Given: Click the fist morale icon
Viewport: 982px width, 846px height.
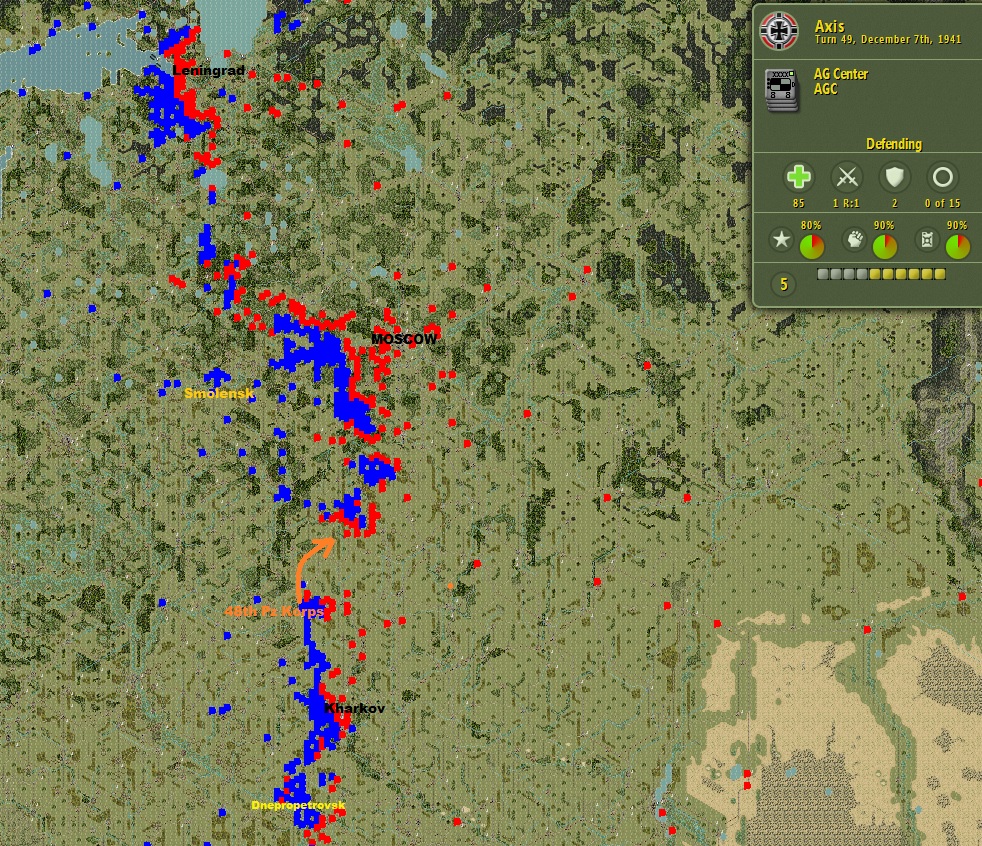Looking at the screenshot, I should pyautogui.click(x=854, y=239).
